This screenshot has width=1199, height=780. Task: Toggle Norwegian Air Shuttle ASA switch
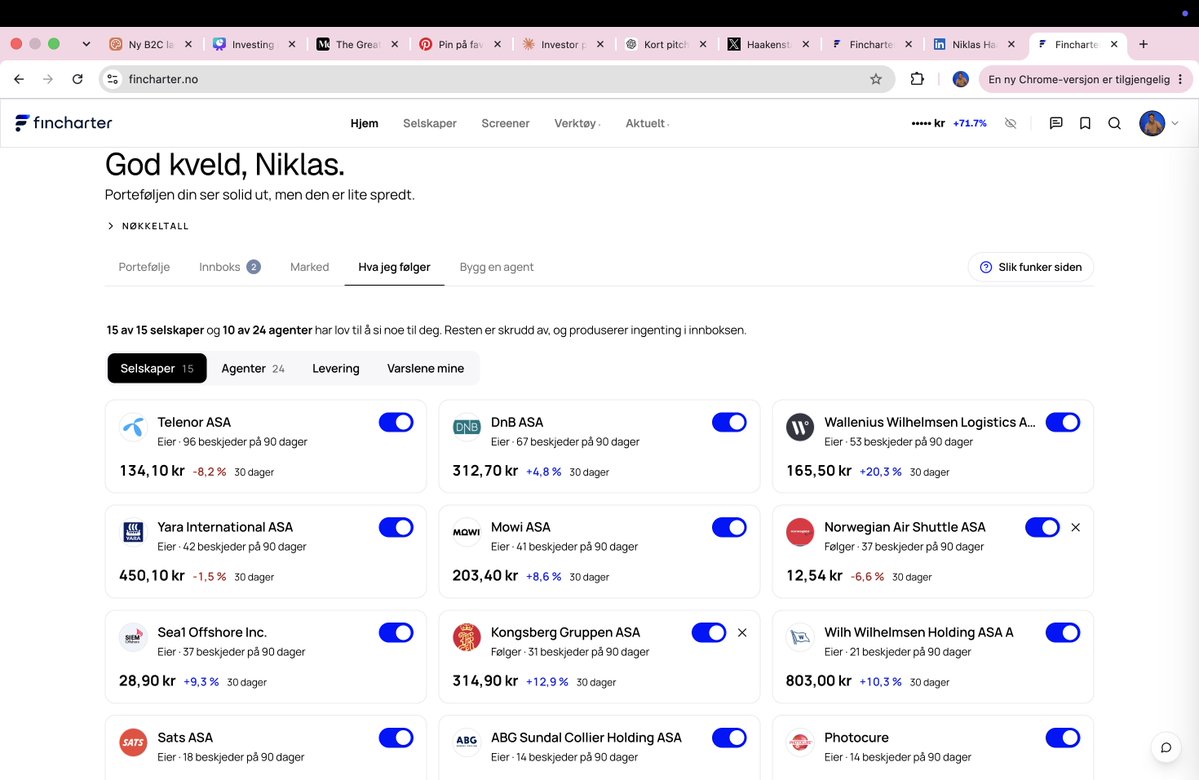[x=1042, y=528]
